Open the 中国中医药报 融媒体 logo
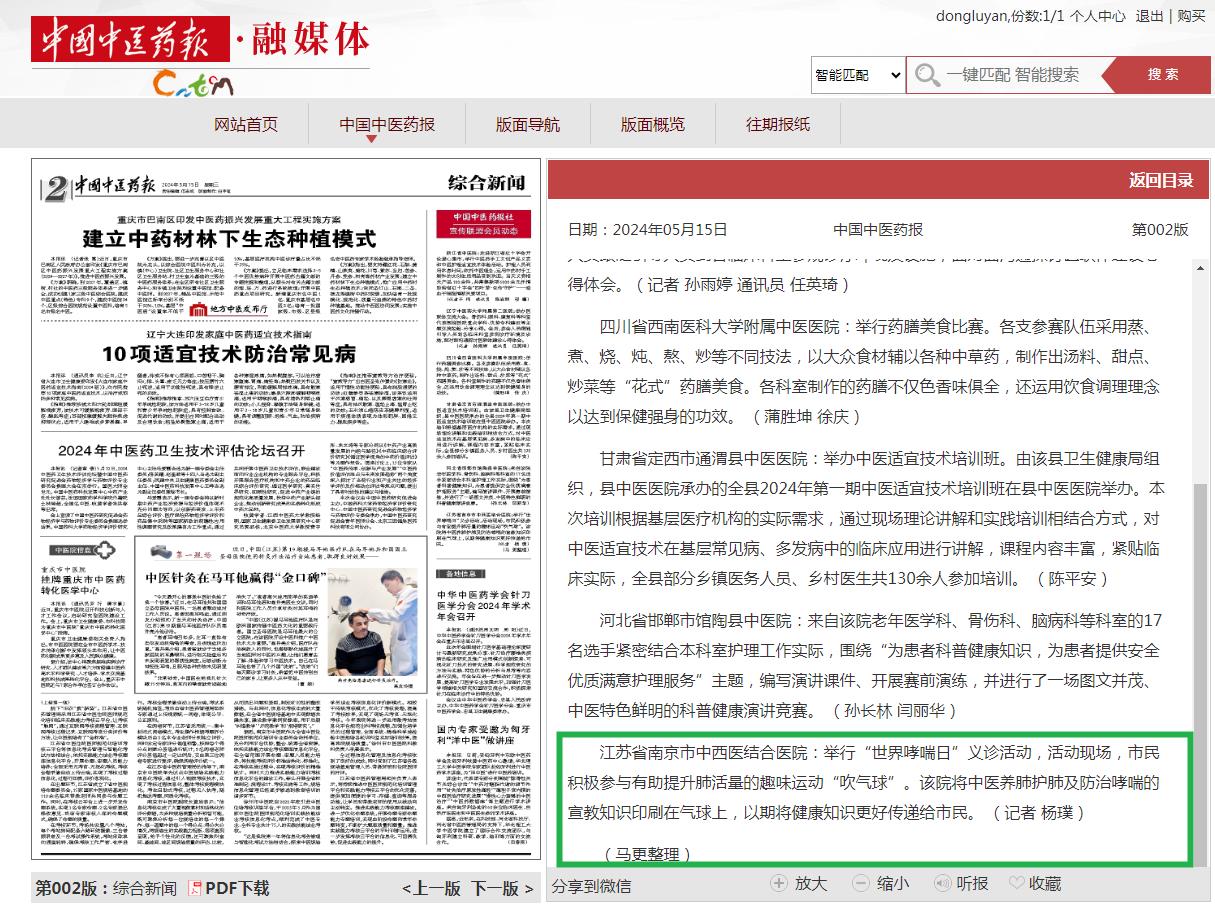This screenshot has height=908, width=1215. coord(200,55)
